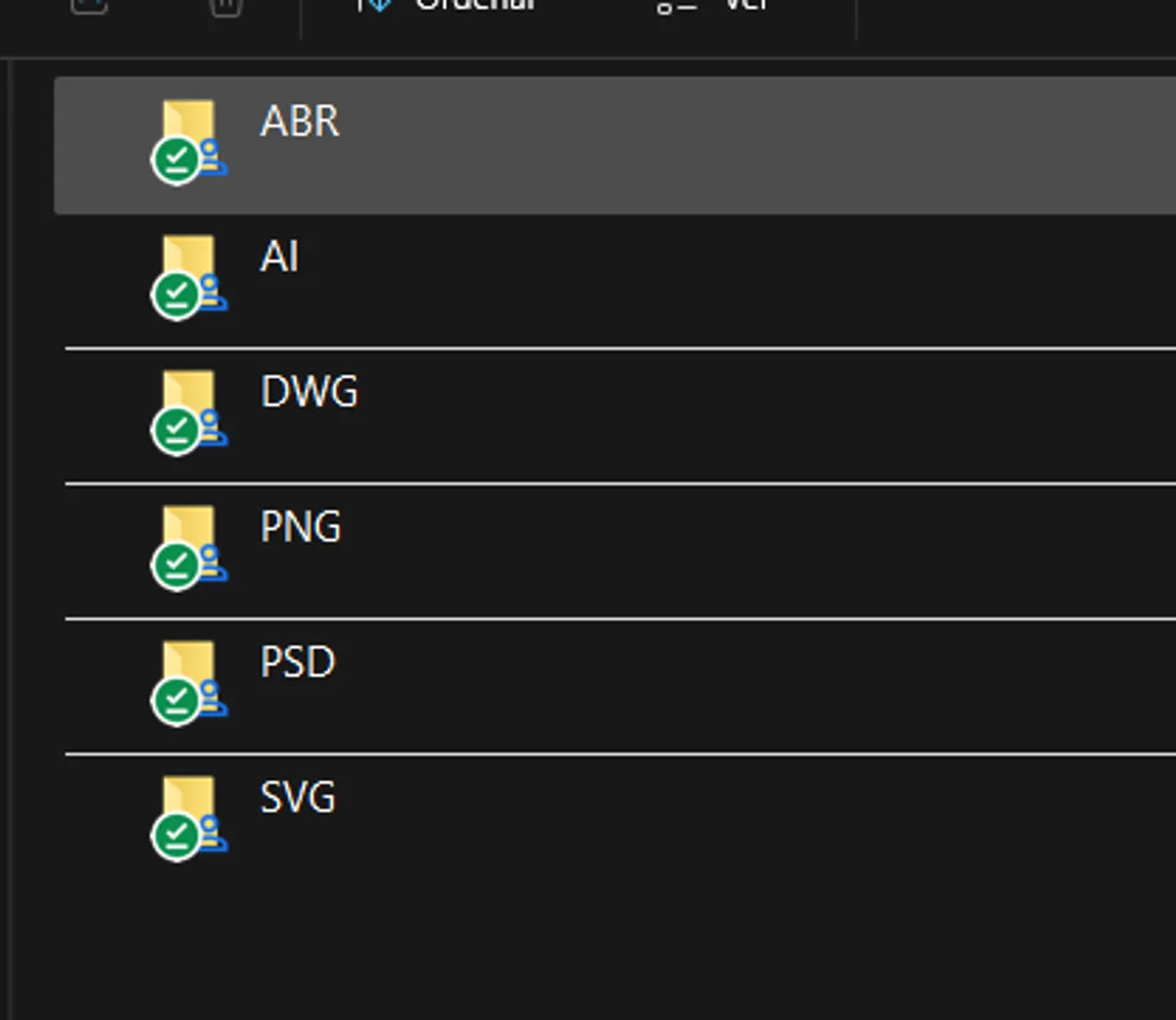
Task: Click the PNG folder name label
Action: coord(300,527)
